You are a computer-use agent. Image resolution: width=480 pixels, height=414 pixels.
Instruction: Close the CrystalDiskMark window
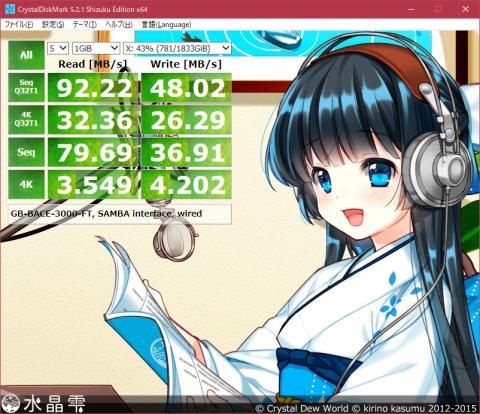click(x=466, y=9)
